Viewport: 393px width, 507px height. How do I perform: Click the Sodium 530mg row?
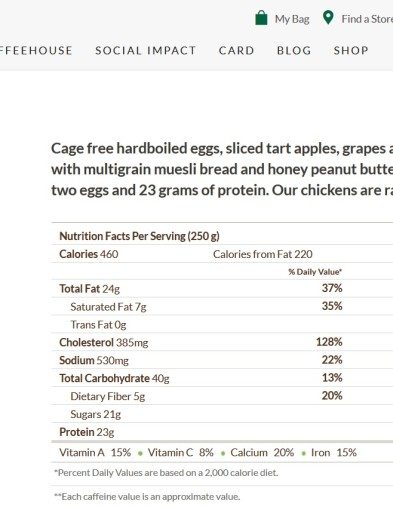click(x=222, y=360)
